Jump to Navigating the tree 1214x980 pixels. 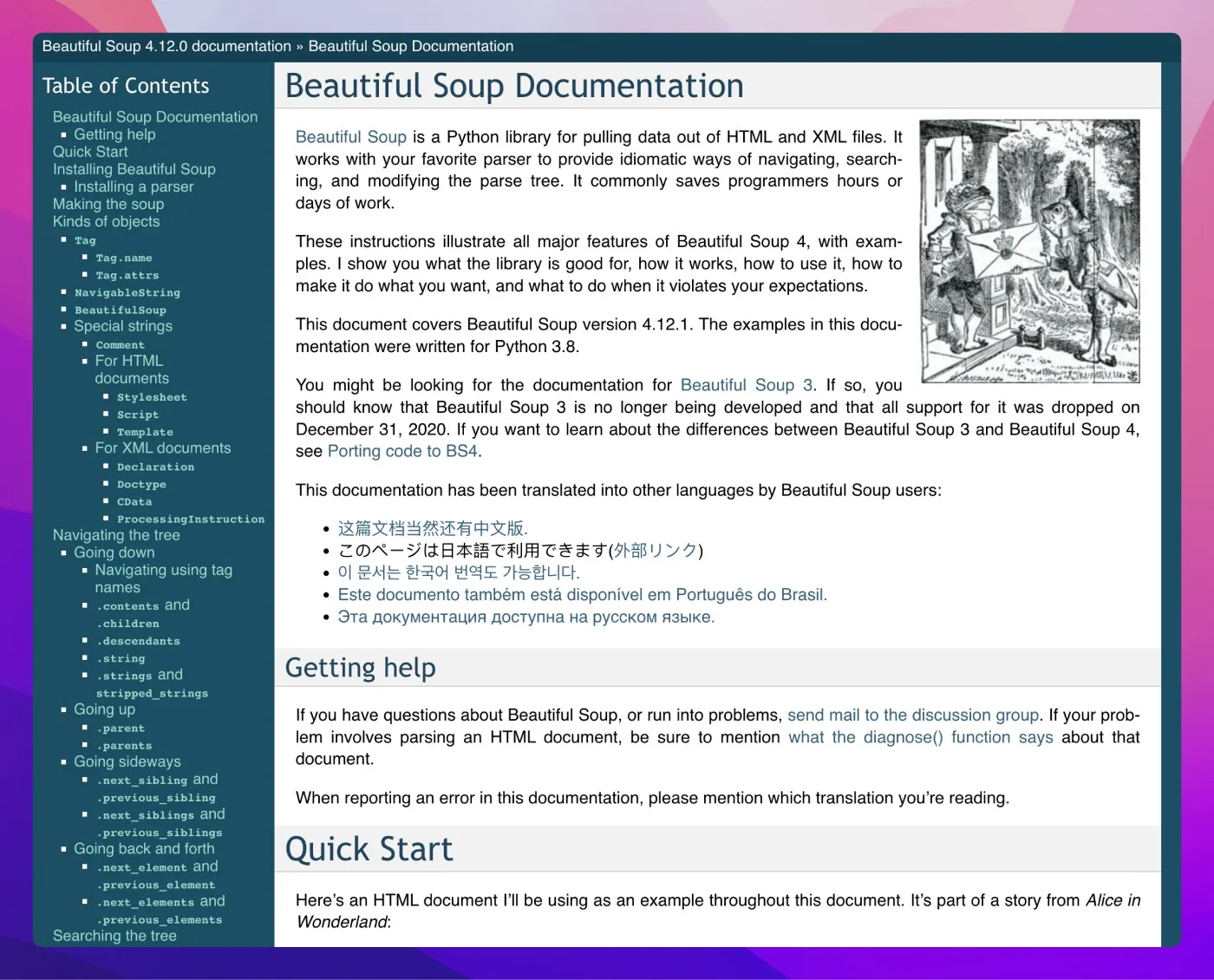[x=116, y=535]
